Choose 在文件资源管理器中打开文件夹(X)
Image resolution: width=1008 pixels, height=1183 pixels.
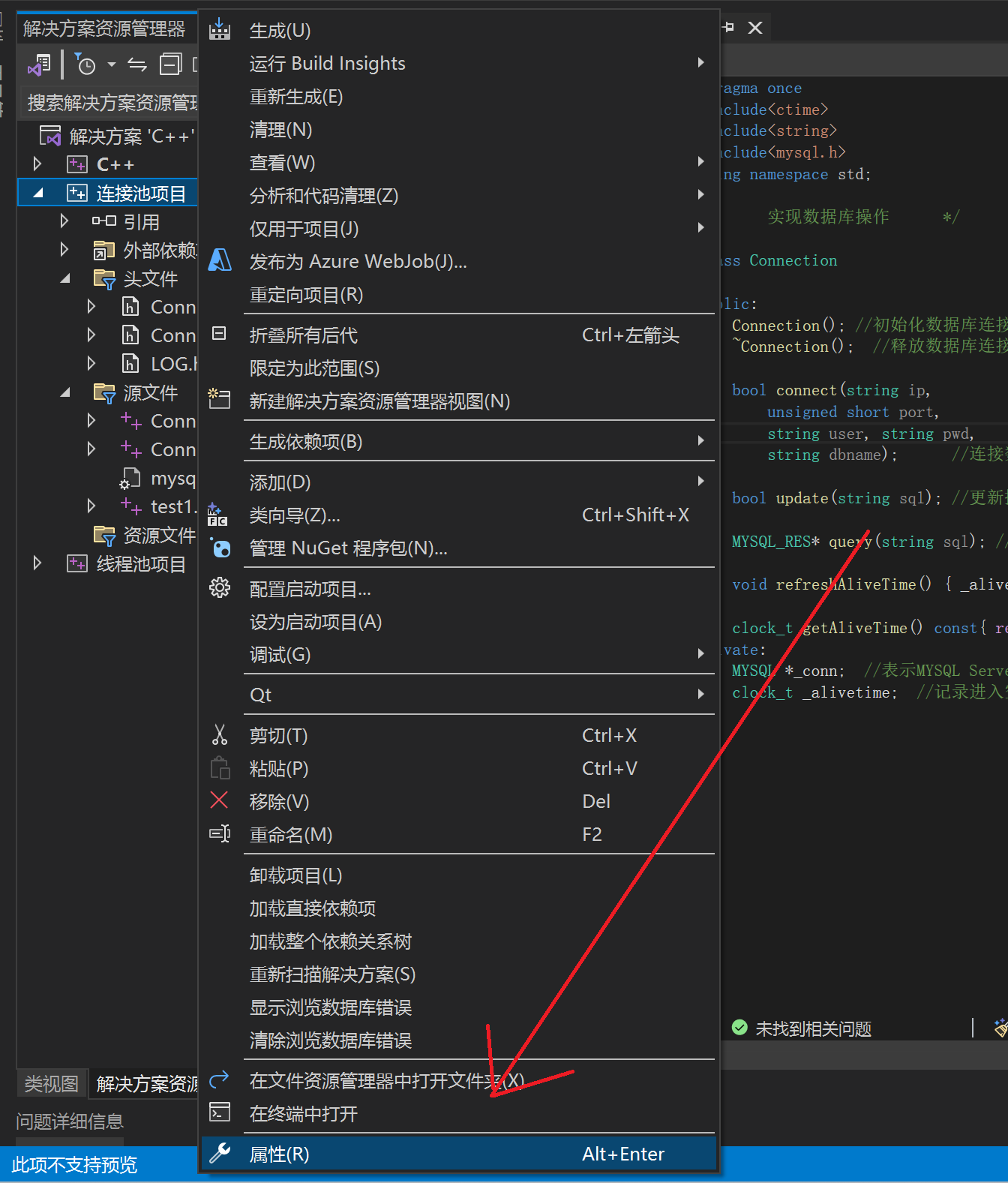(x=458, y=1080)
